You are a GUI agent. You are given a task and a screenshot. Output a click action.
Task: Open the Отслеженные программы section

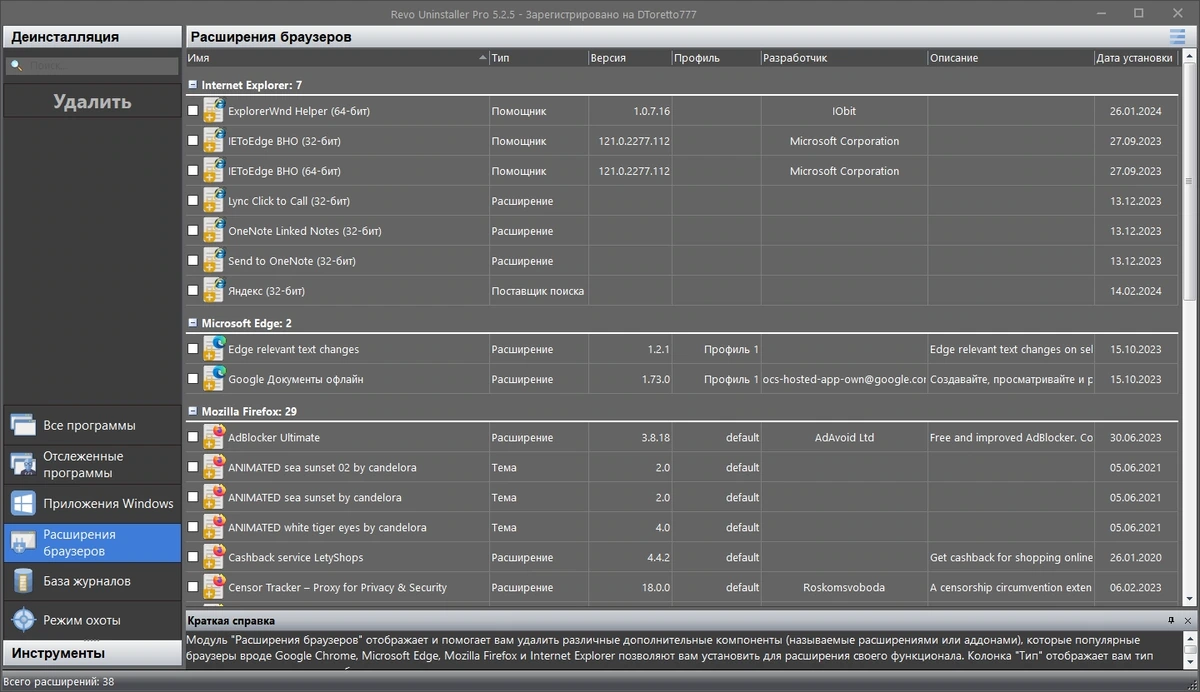92,464
